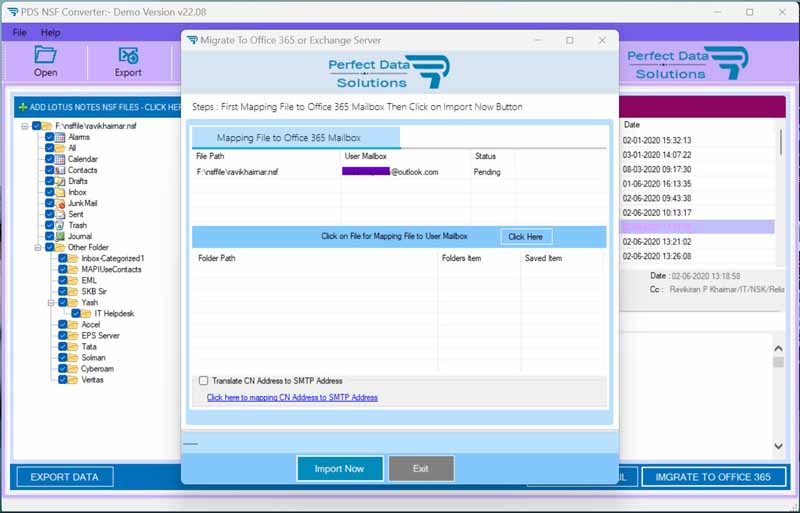Collapse the Other Folder tree node
This screenshot has height=513, width=800.
pos(38,248)
